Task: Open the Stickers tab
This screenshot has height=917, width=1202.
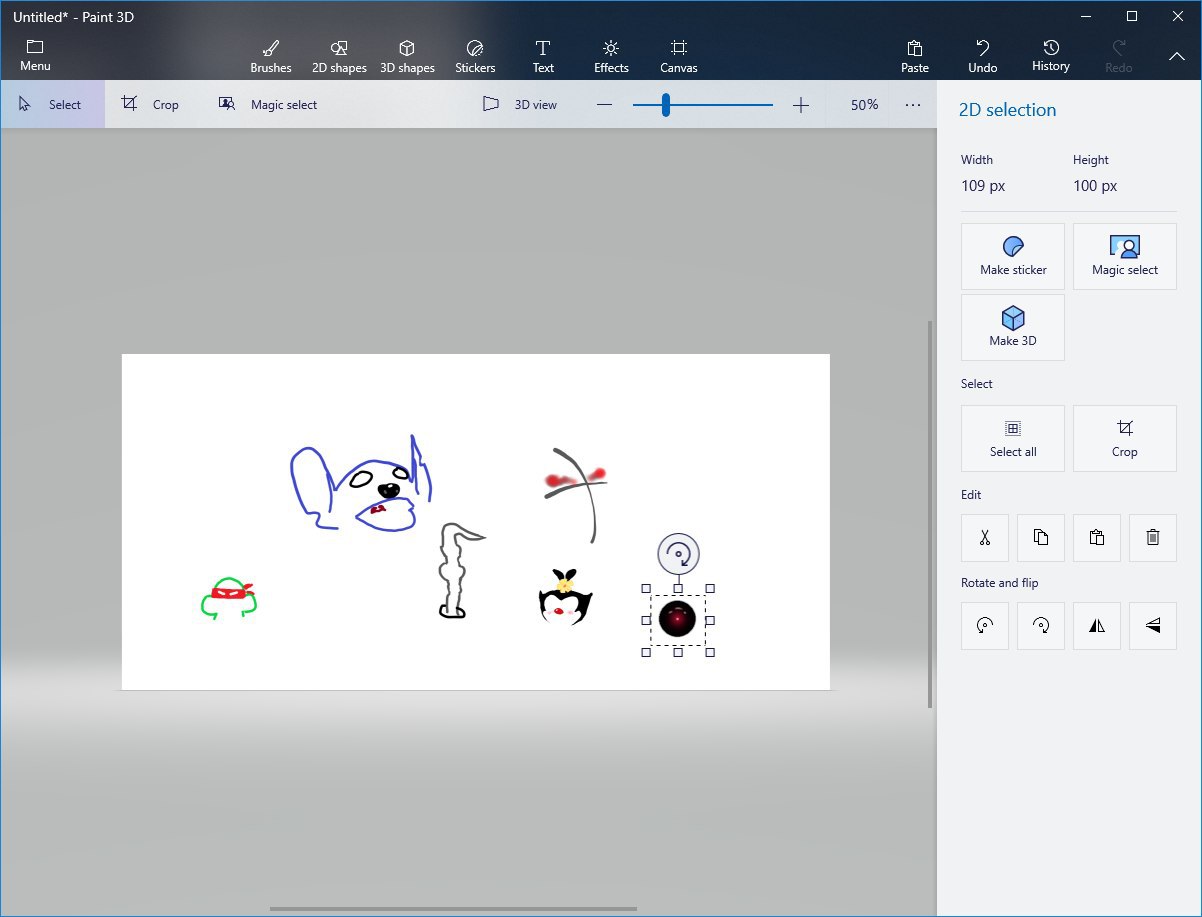Action: click(x=475, y=57)
